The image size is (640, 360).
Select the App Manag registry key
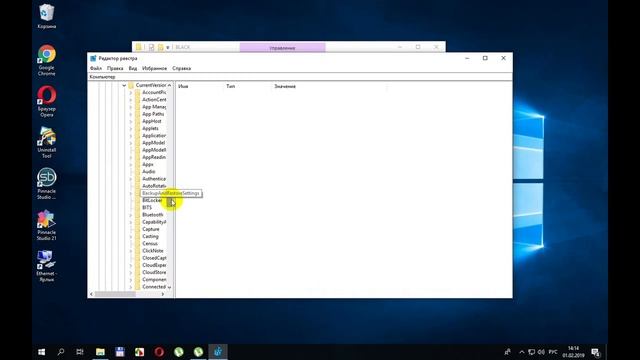[154, 107]
